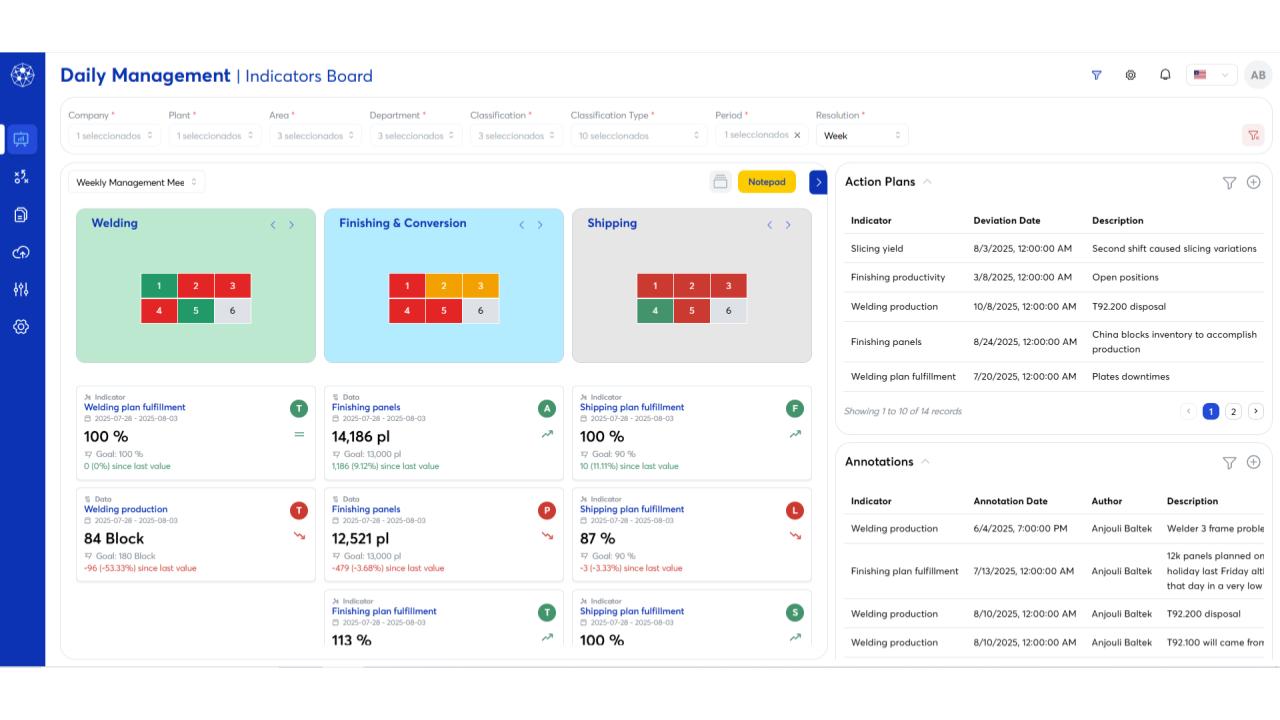Screen dimensions: 1280x720
Task: Collapse the Action Plans panel
Action: pos(927,182)
